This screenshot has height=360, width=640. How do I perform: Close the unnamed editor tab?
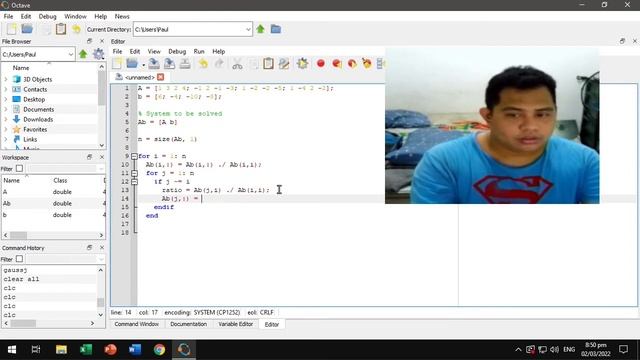pos(160,77)
